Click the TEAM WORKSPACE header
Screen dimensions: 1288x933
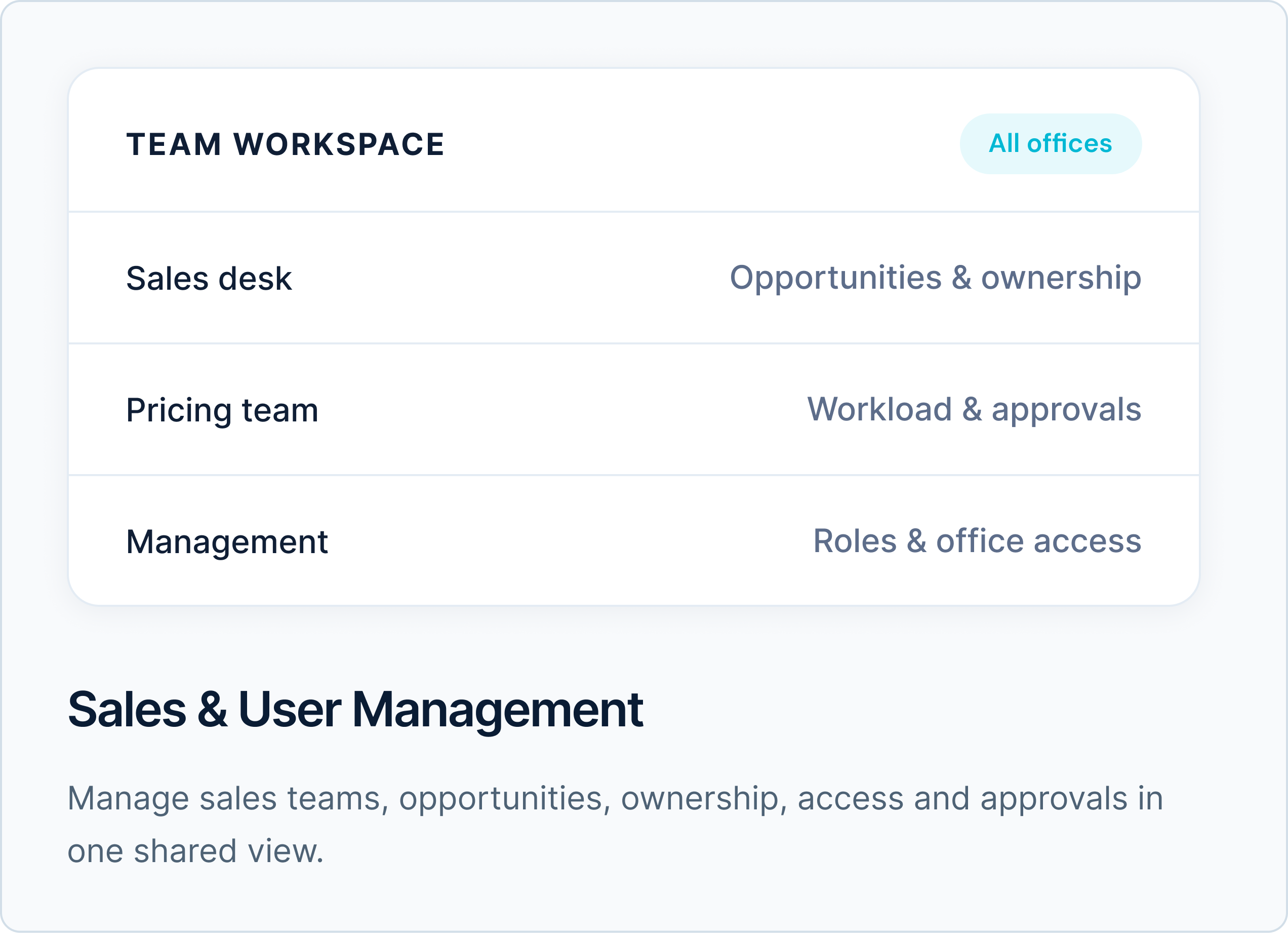pos(286,144)
